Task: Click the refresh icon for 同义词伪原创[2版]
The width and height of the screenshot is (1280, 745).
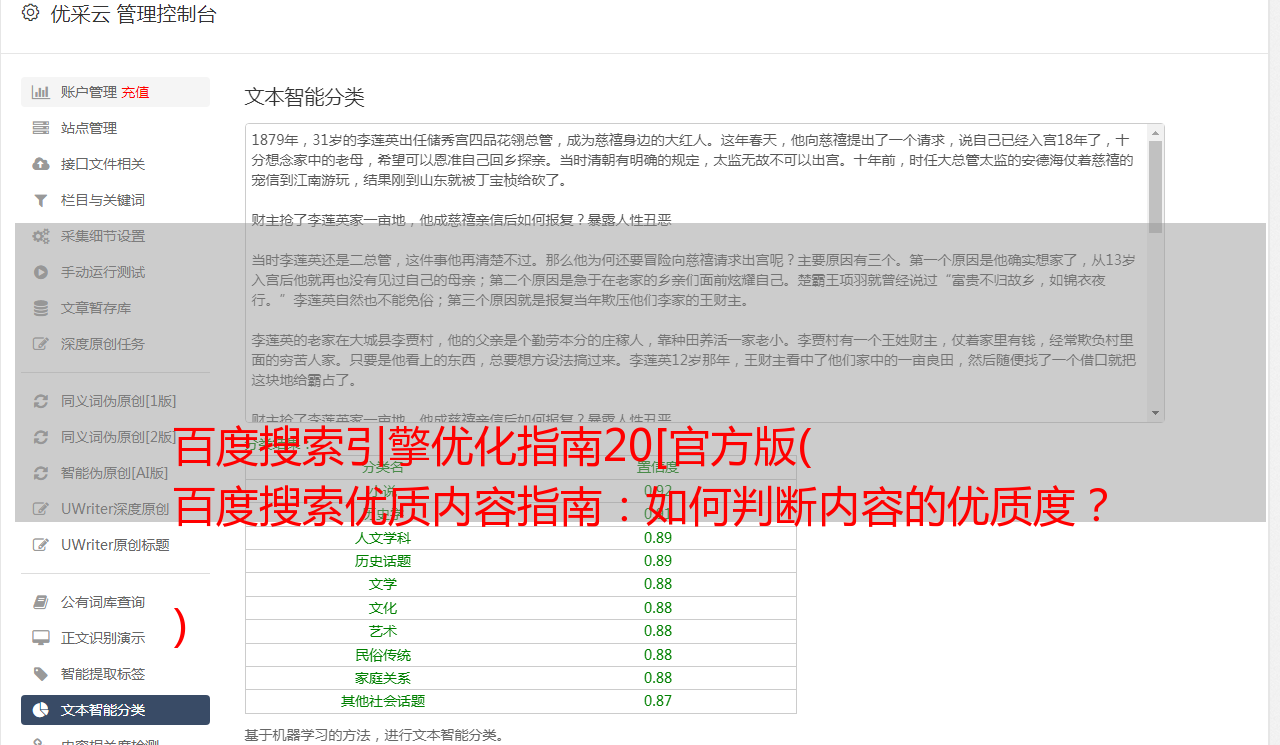Action: 41,437
